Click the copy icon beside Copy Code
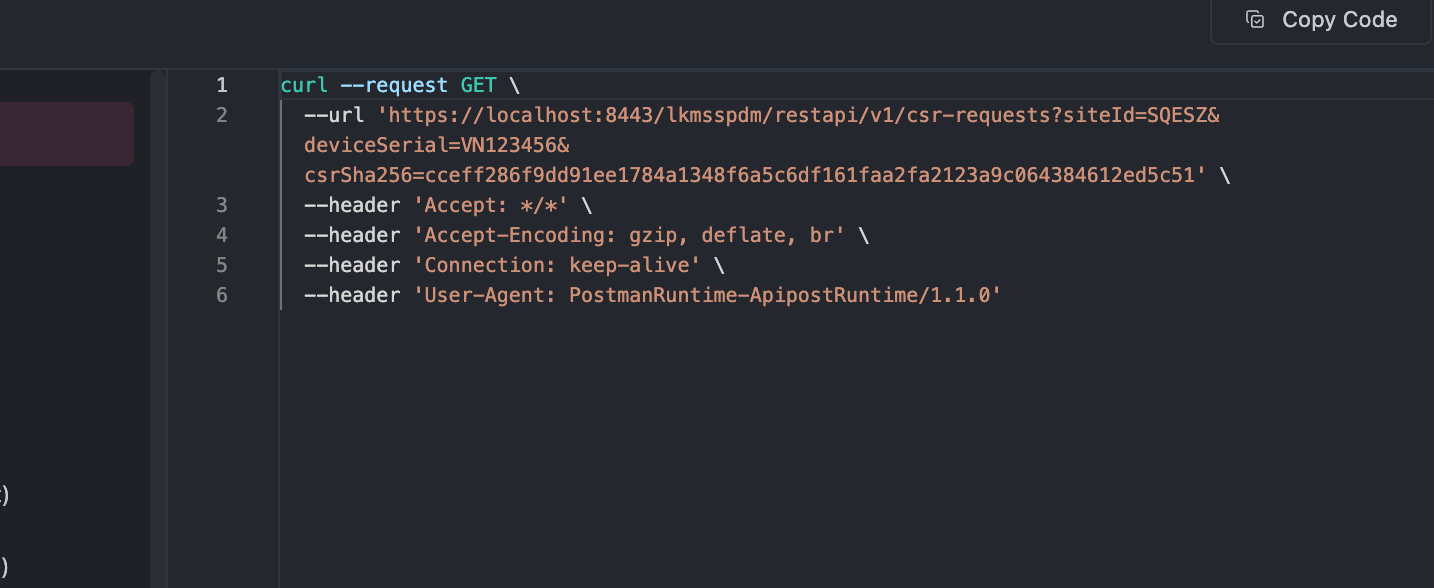The width and height of the screenshot is (1434, 588). pyautogui.click(x=1255, y=19)
